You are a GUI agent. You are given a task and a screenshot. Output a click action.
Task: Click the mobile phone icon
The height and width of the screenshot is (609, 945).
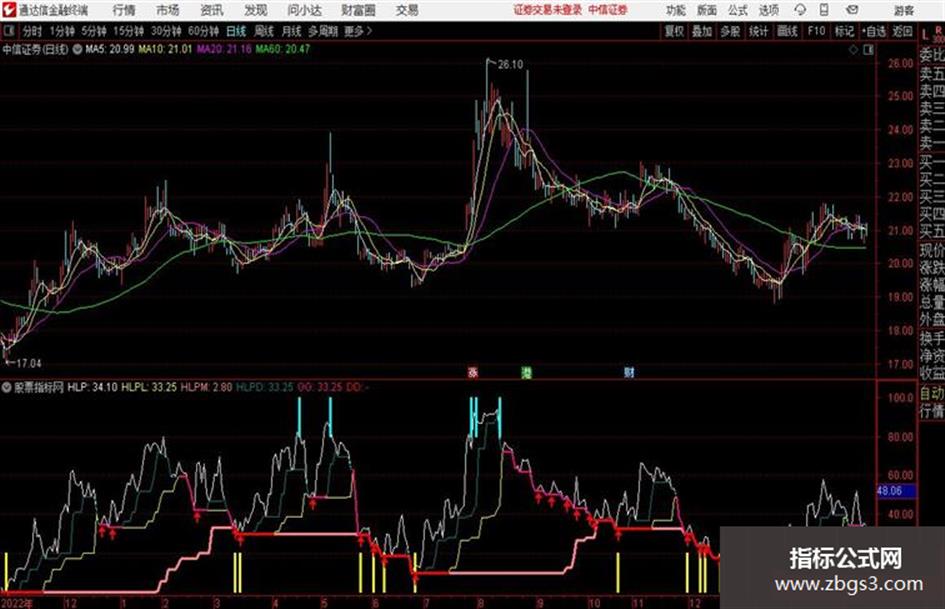[x=824, y=10]
